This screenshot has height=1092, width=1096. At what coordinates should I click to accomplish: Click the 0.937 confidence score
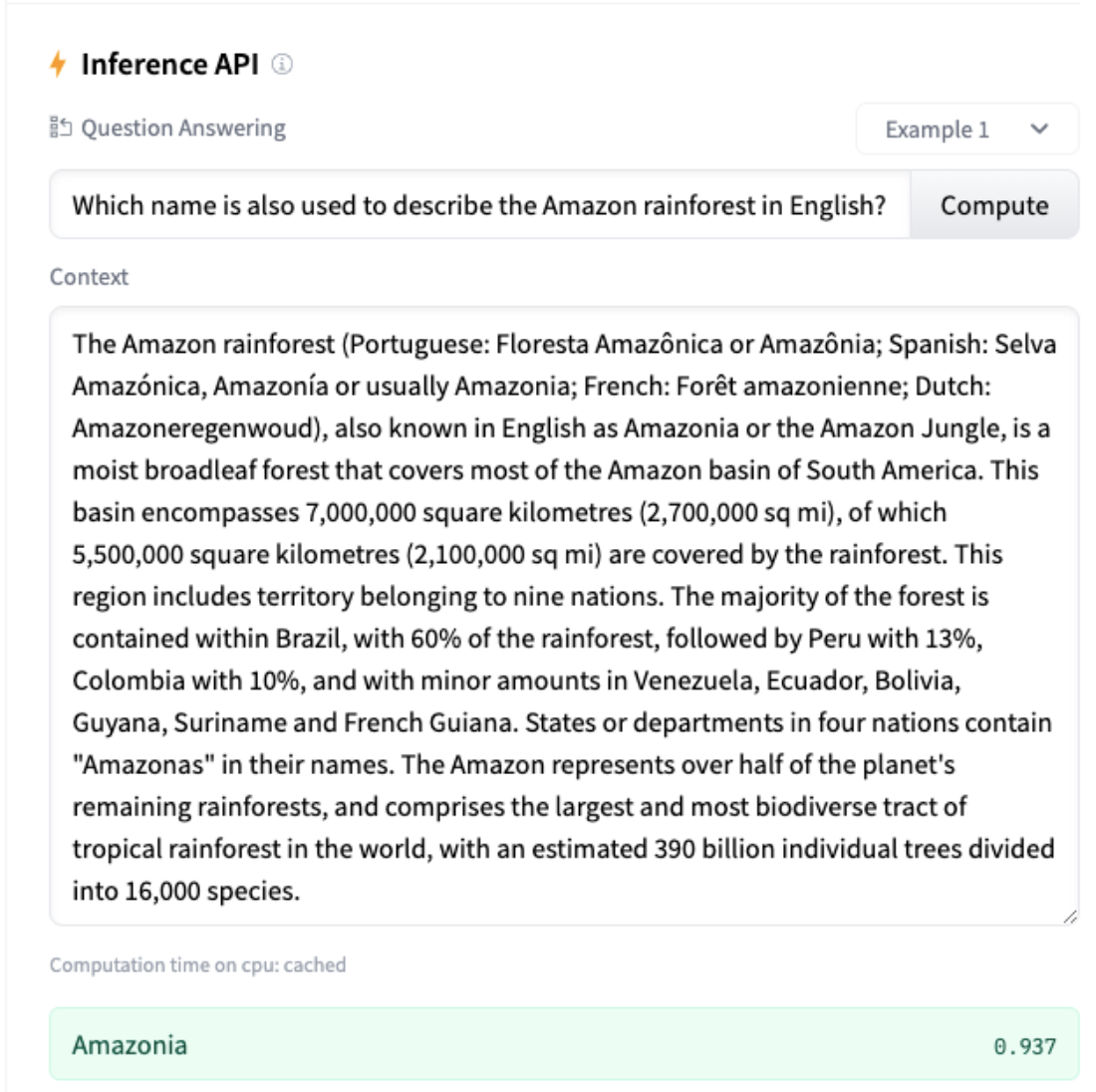1024,1046
